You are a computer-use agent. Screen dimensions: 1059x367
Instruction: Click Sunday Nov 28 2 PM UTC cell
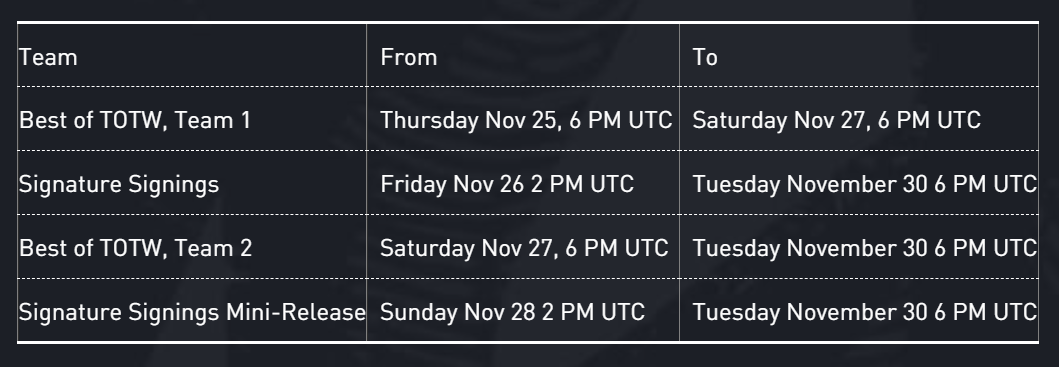tap(523, 311)
